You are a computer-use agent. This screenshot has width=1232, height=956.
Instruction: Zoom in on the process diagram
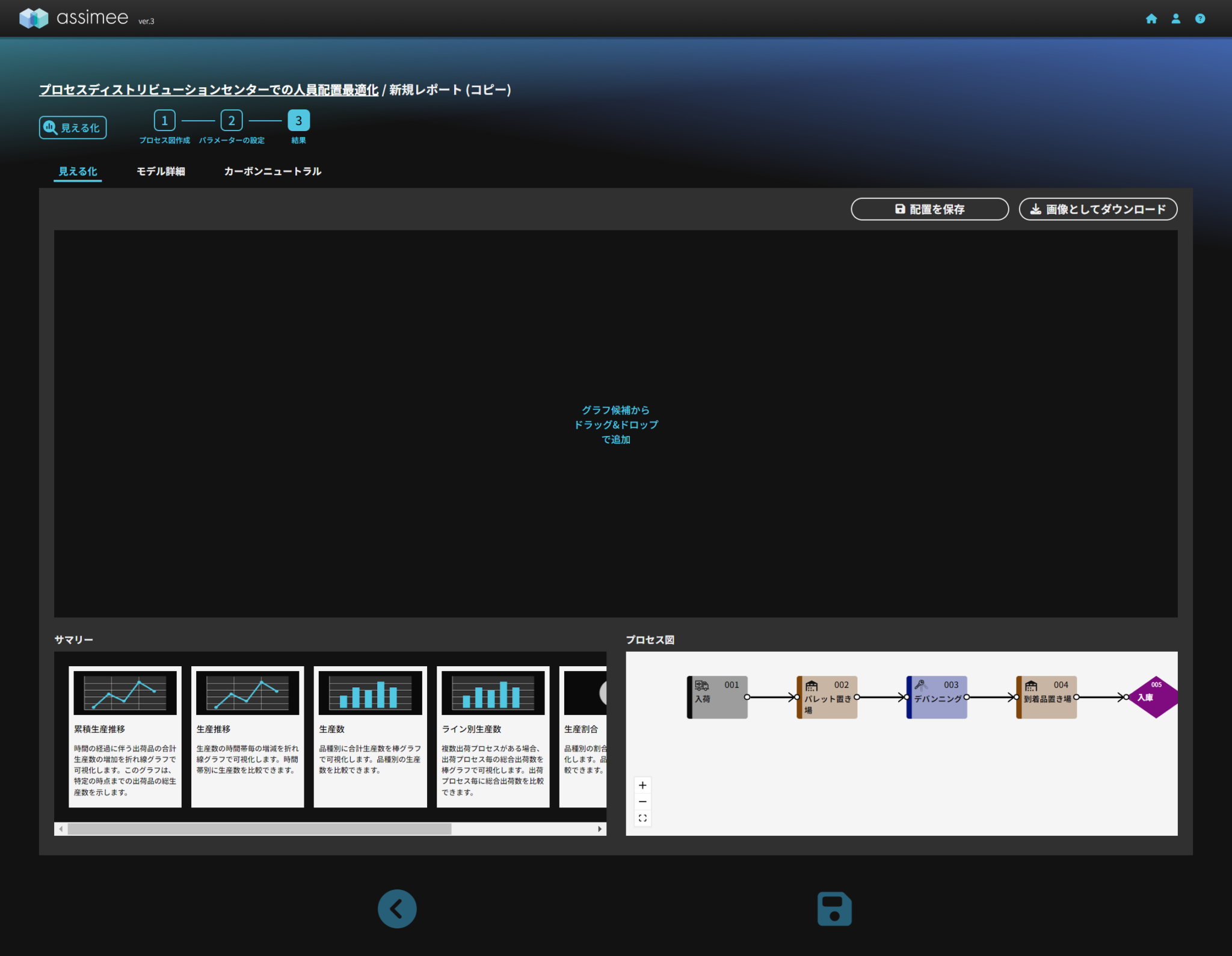pos(642,785)
